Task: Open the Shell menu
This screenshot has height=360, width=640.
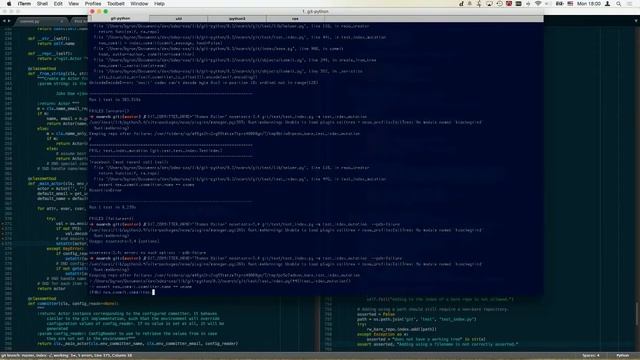Action: [x=42, y=4]
